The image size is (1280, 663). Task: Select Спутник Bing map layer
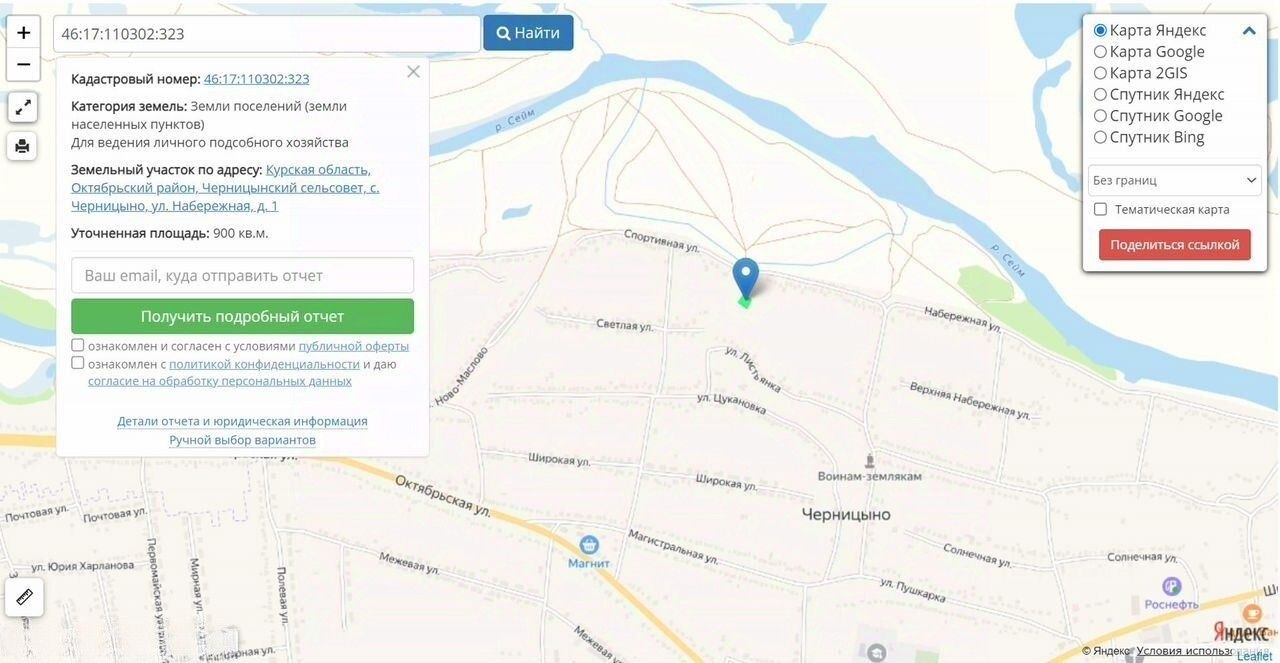click(x=1100, y=137)
